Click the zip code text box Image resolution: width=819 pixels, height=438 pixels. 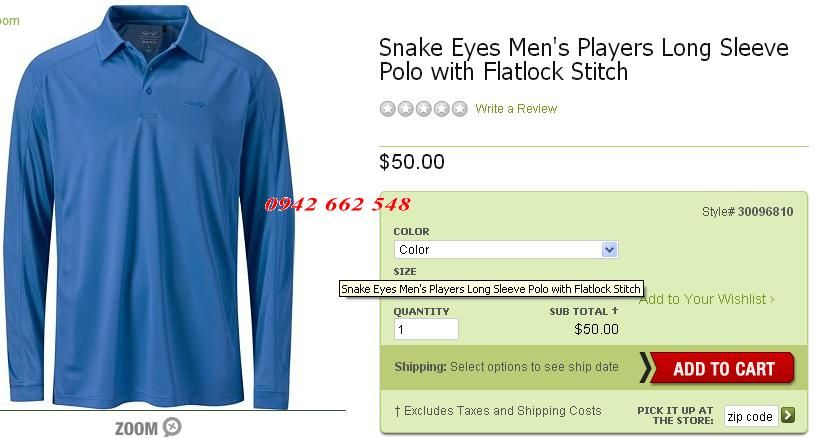(751, 416)
